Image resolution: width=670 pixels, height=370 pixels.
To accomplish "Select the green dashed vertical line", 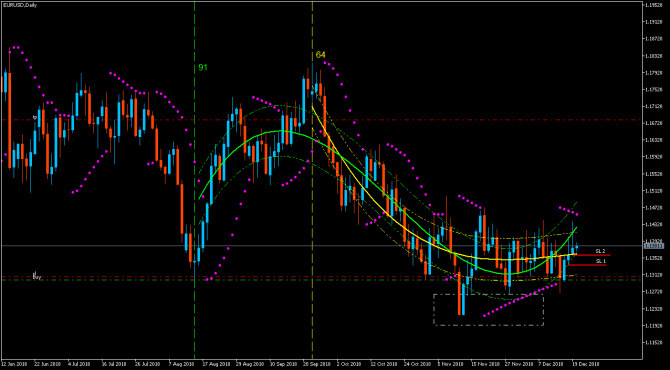I will 194,179.
